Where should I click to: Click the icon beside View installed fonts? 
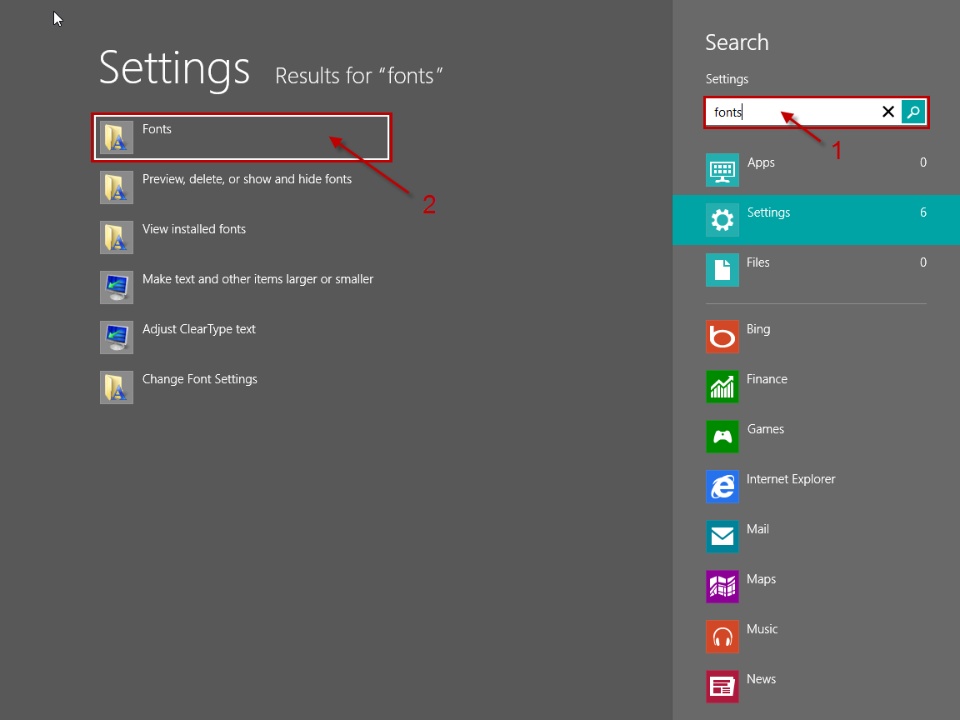pos(116,237)
